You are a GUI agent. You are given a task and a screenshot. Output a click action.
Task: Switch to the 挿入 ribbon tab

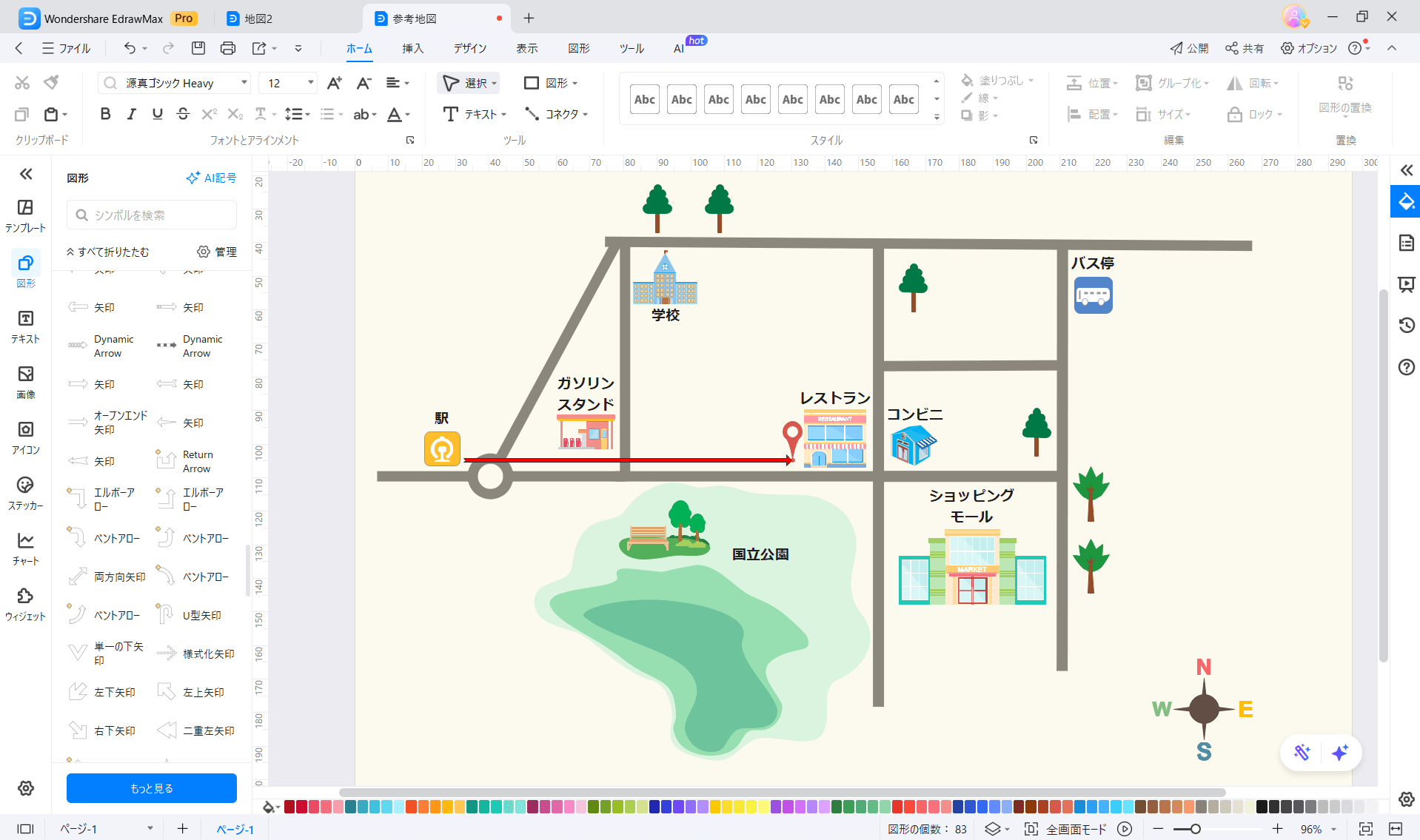point(412,49)
